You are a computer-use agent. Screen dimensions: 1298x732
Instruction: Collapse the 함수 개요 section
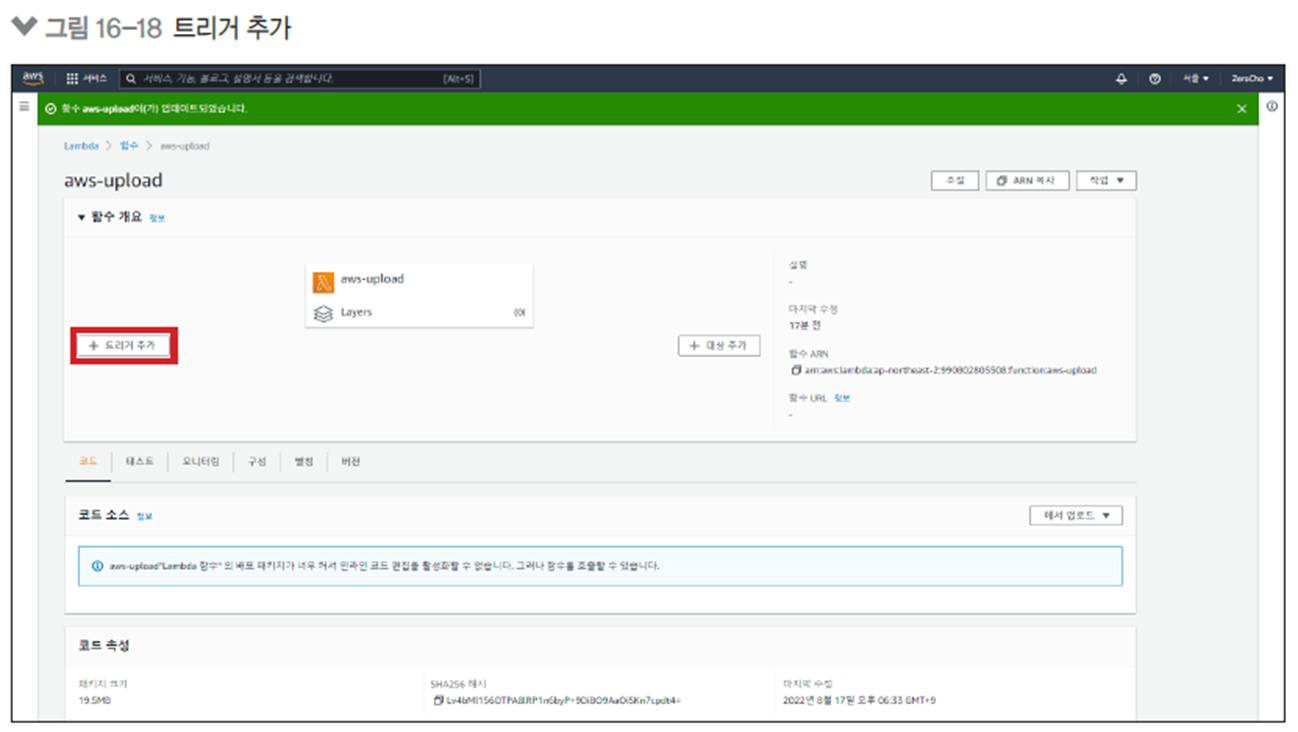tap(81, 217)
